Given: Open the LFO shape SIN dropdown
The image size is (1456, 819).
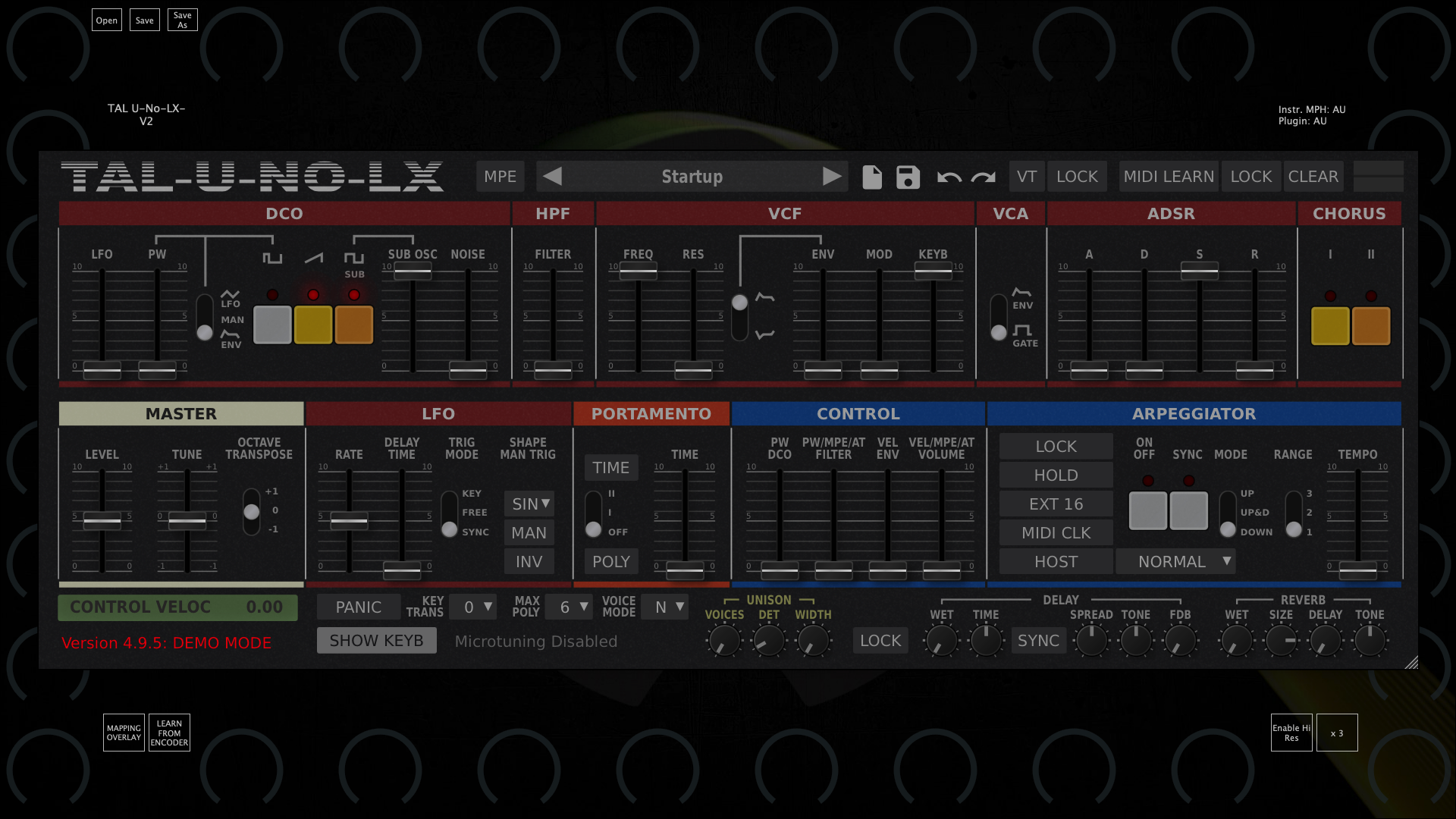Looking at the screenshot, I should pyautogui.click(x=529, y=504).
